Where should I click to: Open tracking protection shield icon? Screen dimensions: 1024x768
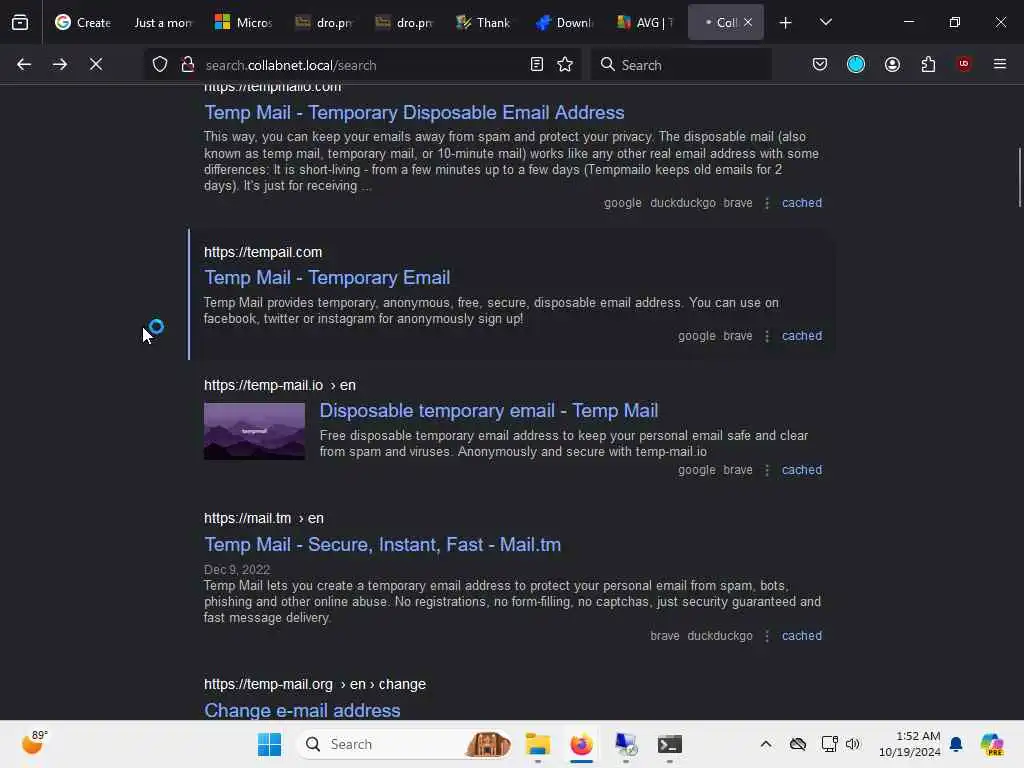point(160,64)
